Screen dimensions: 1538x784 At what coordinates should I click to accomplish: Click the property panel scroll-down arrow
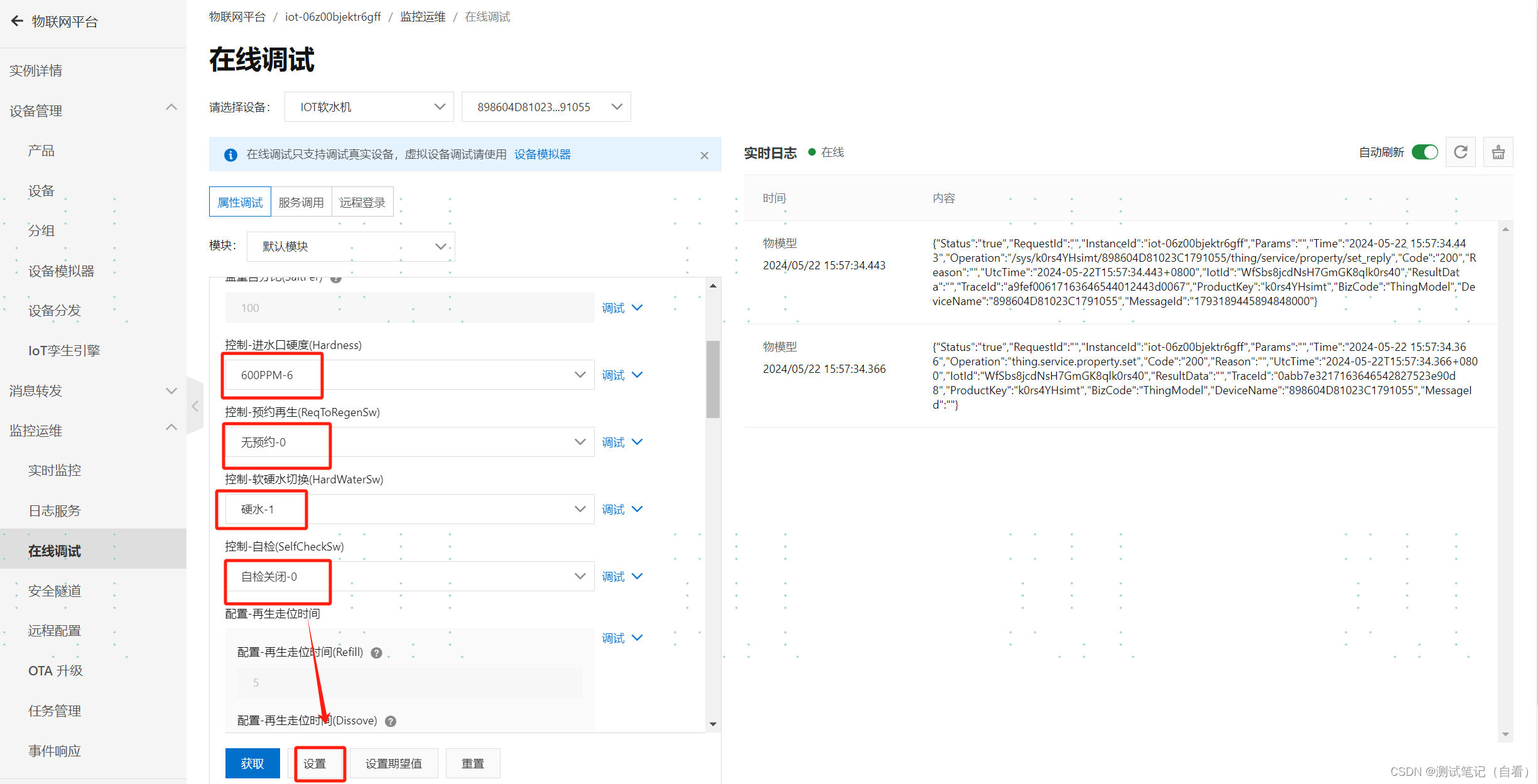click(713, 724)
